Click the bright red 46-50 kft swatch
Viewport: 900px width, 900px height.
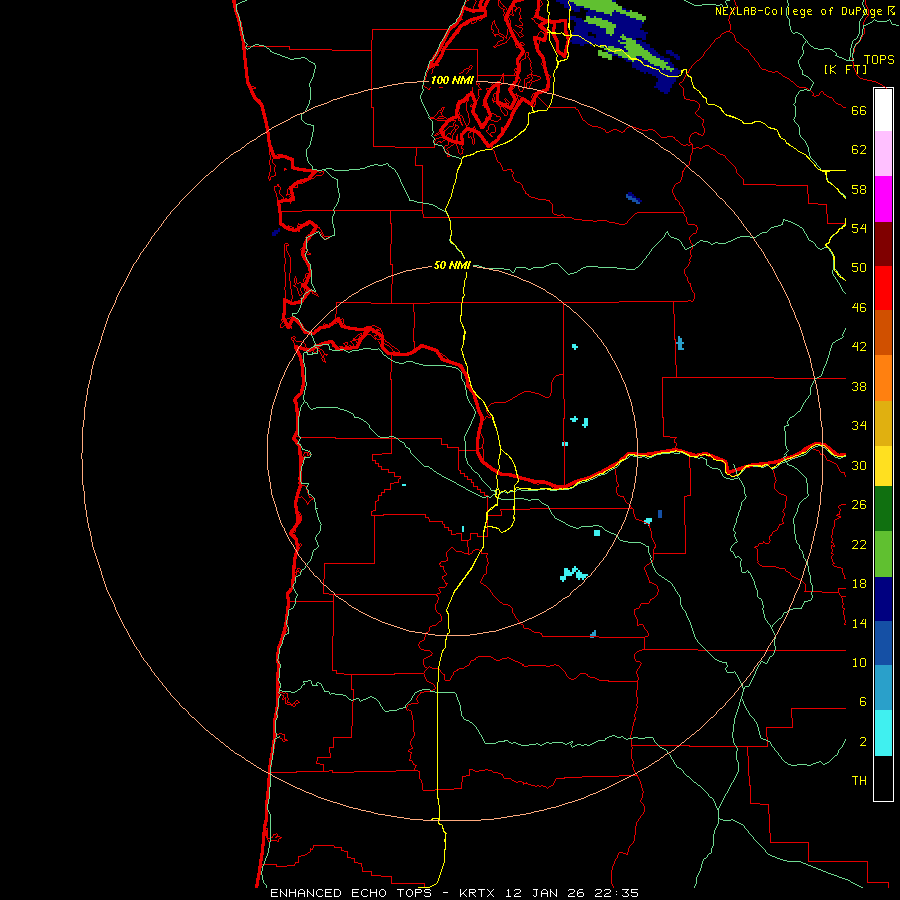pos(883,288)
